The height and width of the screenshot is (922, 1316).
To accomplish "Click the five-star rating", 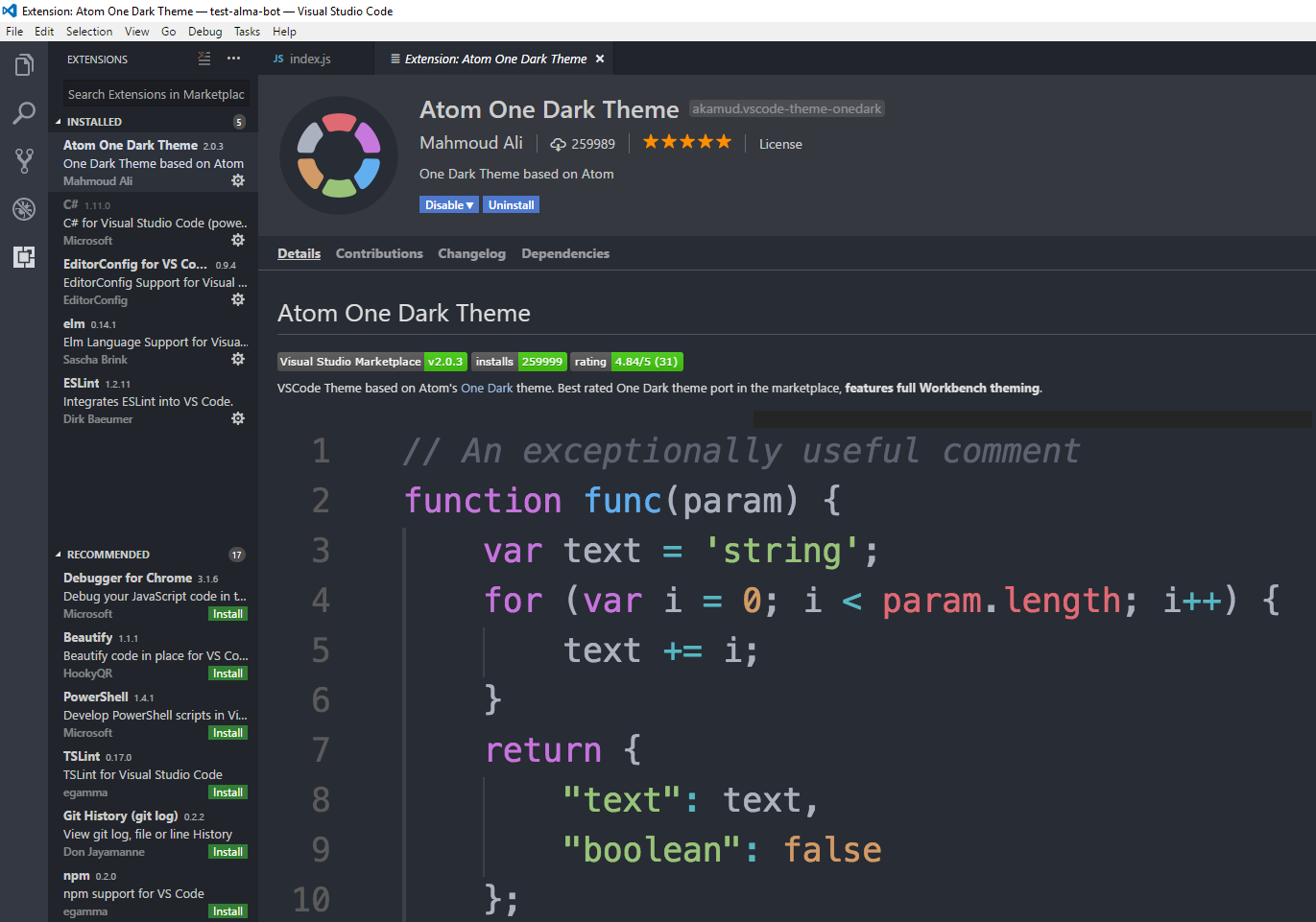I will (x=687, y=142).
